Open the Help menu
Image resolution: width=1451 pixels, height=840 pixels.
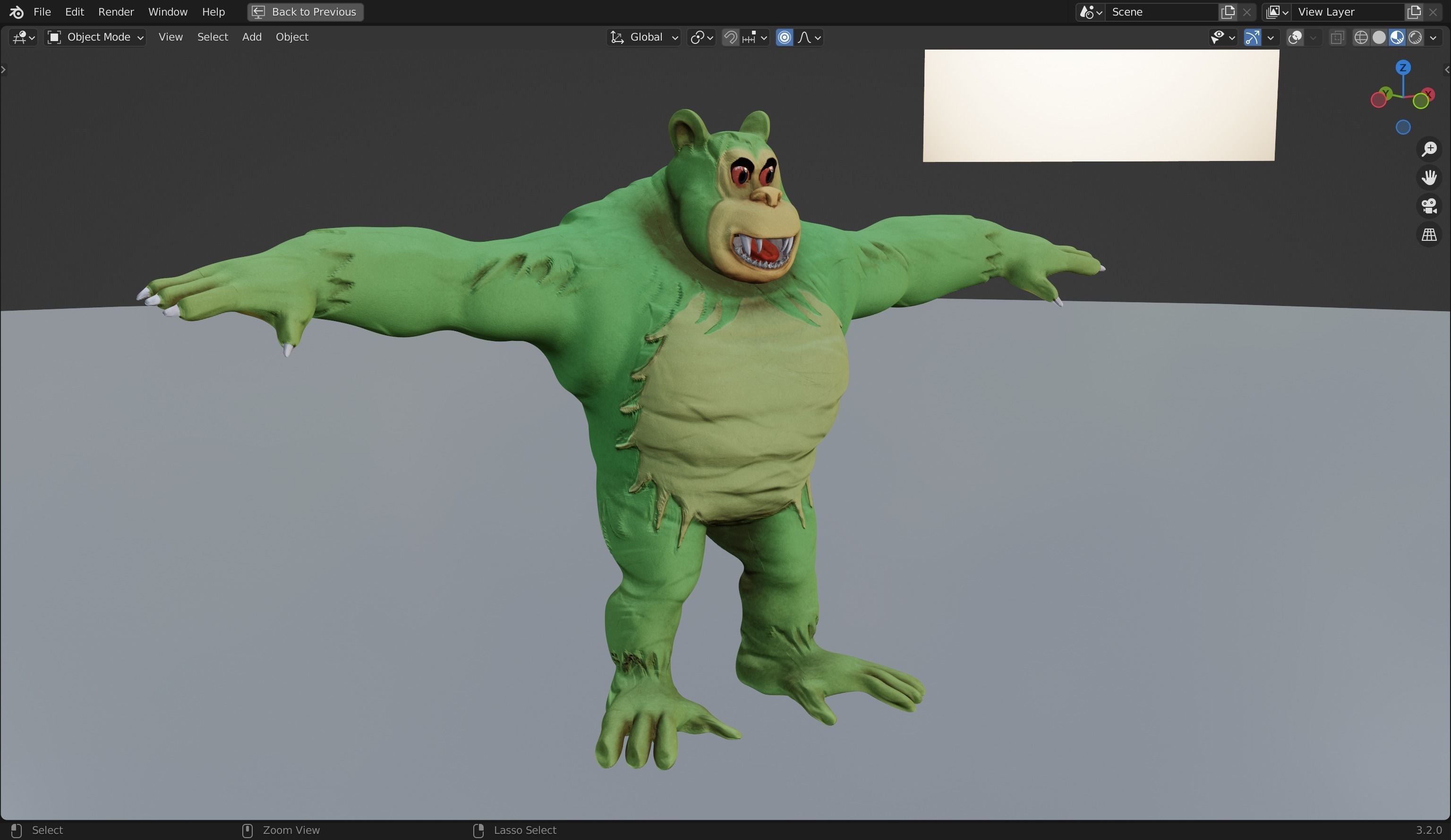[213, 11]
